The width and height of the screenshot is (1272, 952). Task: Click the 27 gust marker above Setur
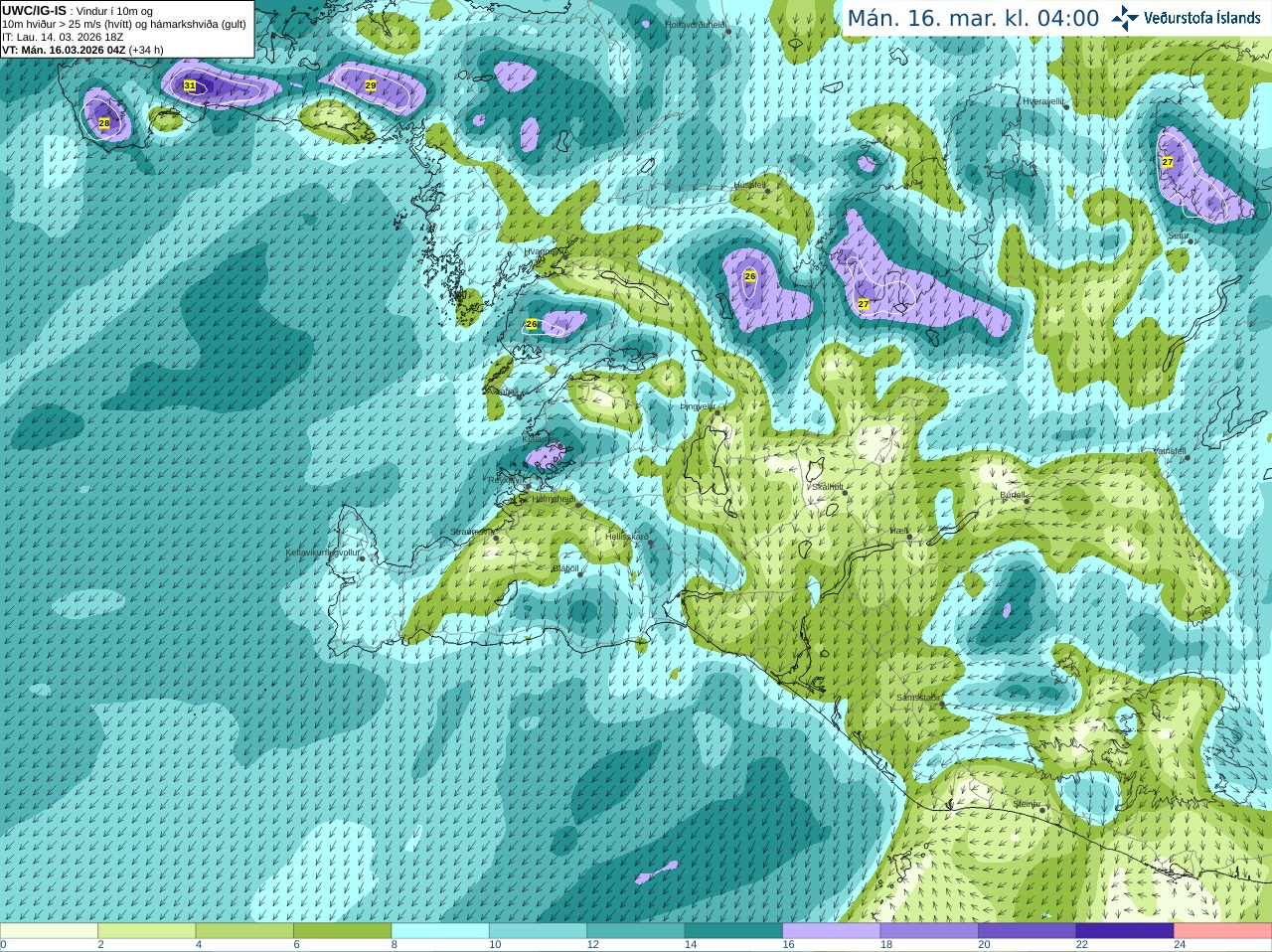[1168, 162]
